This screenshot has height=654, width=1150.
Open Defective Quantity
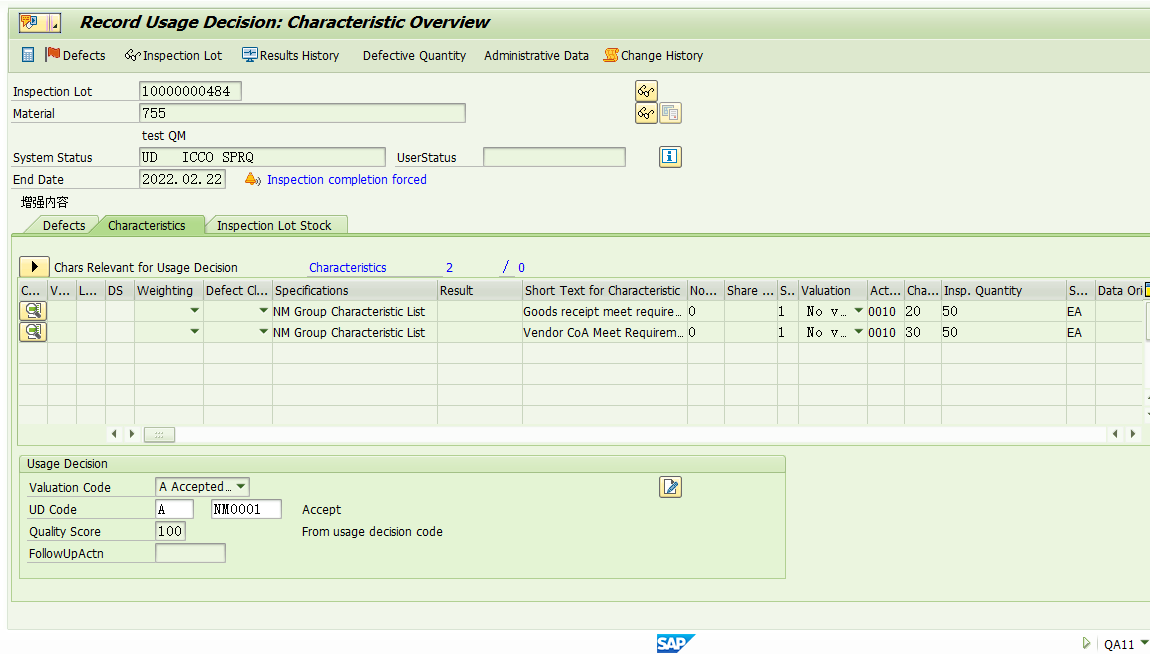414,56
